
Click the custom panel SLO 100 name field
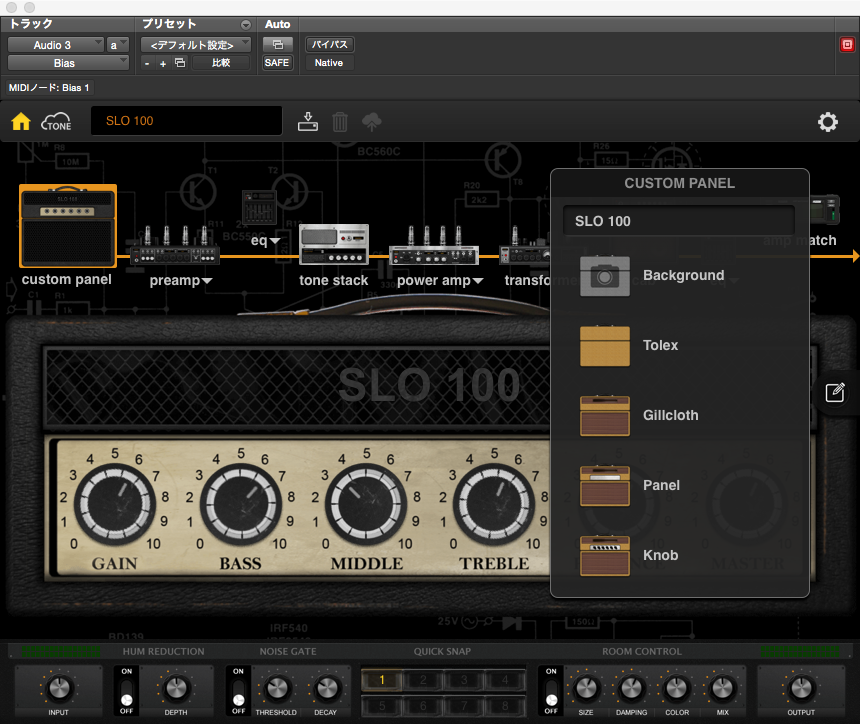[x=679, y=221]
